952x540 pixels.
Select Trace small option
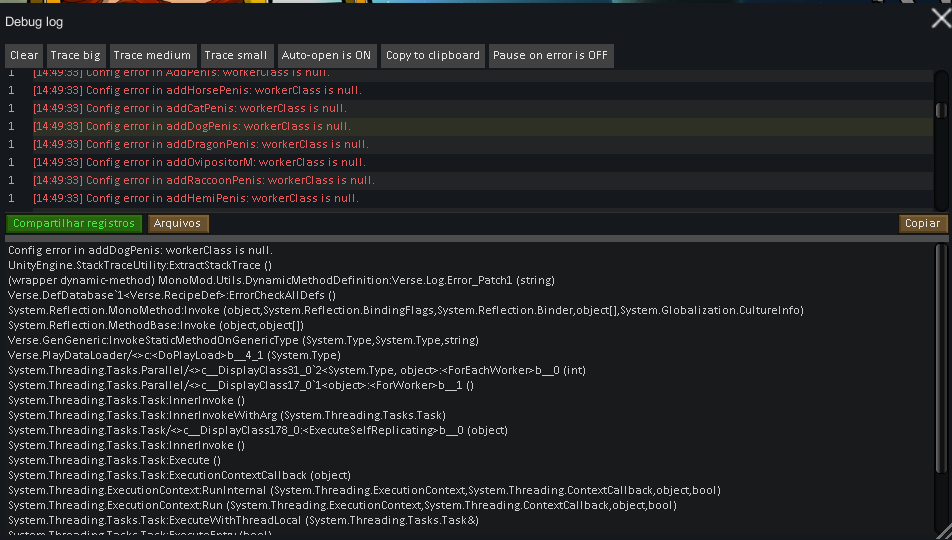236,55
